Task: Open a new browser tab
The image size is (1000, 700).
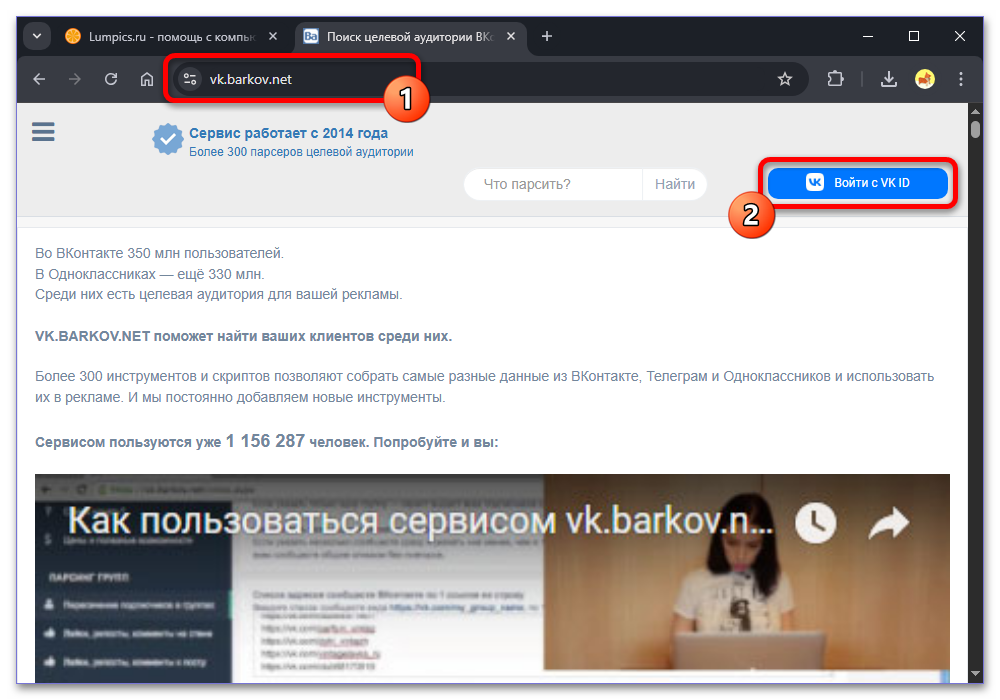Action: point(547,36)
